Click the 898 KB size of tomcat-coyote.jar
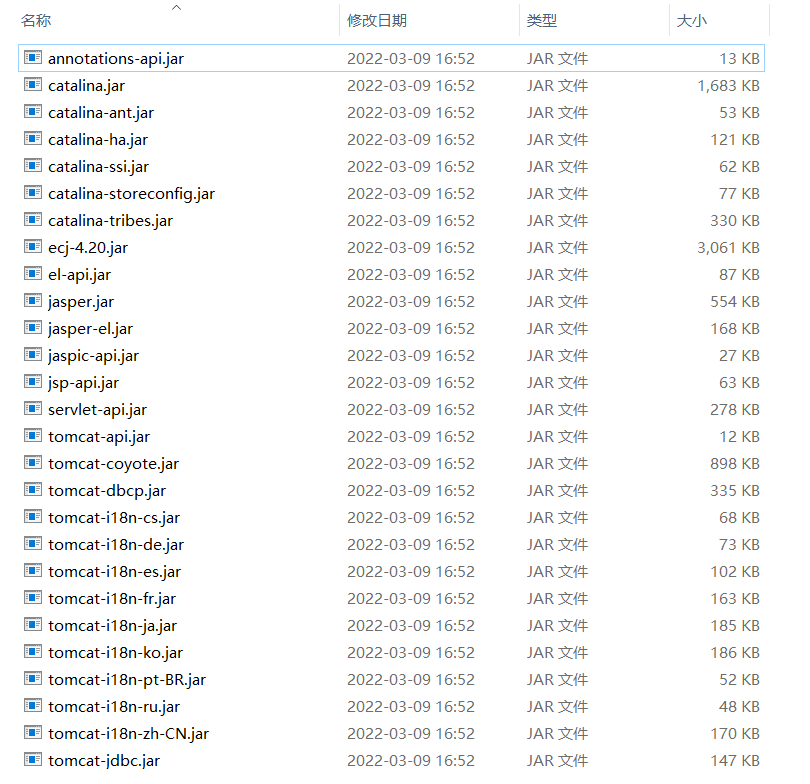 click(x=735, y=463)
